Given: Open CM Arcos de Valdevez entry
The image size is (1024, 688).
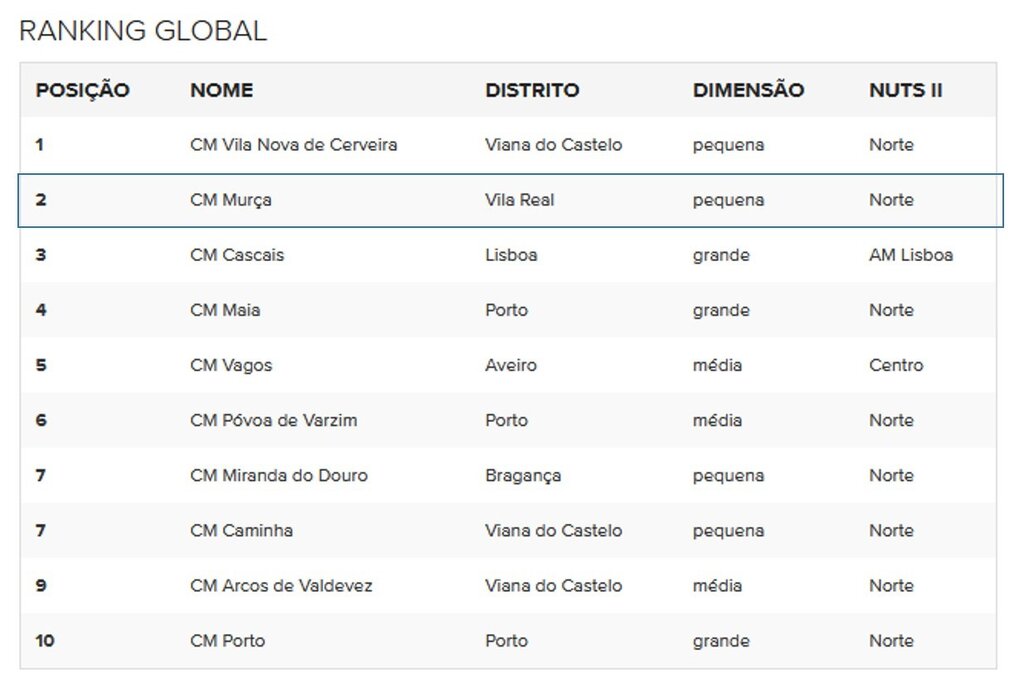Looking at the screenshot, I should point(281,585).
